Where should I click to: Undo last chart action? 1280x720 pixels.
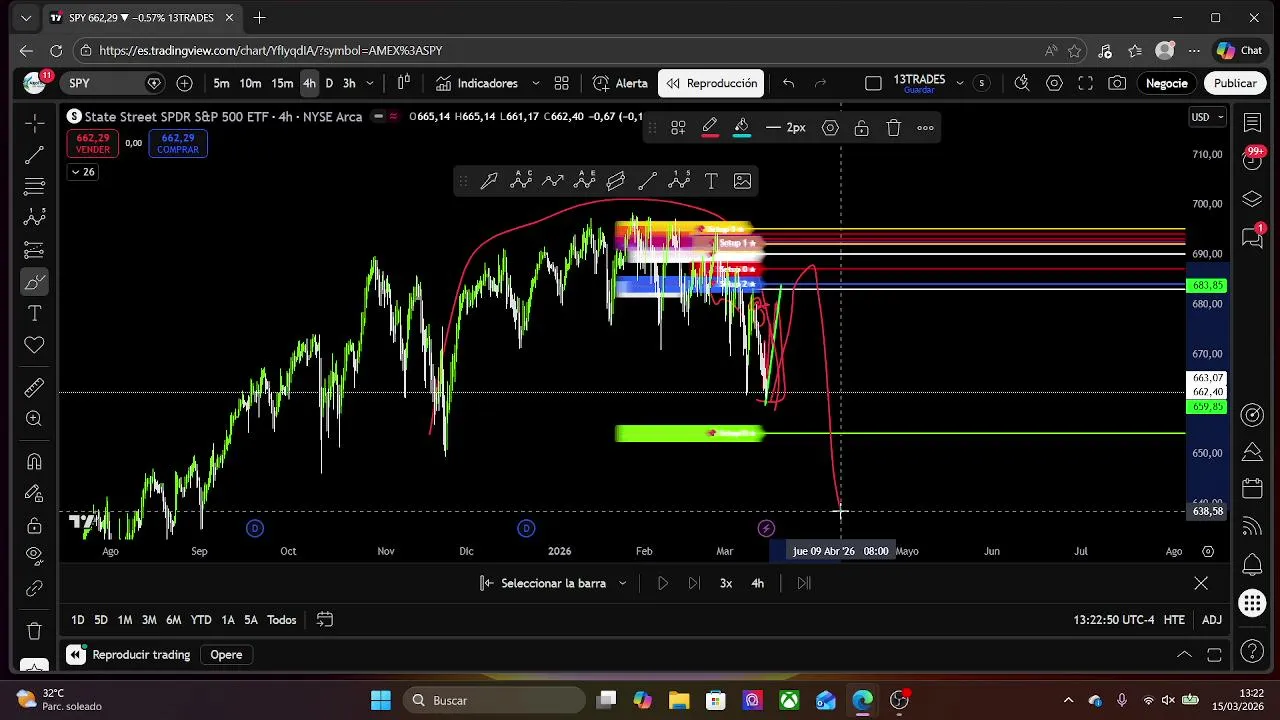[788, 83]
